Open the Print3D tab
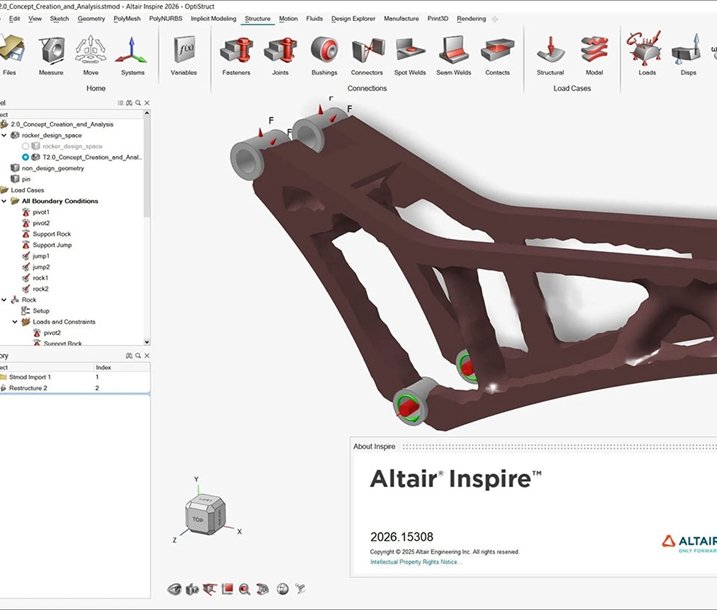 tap(438, 19)
